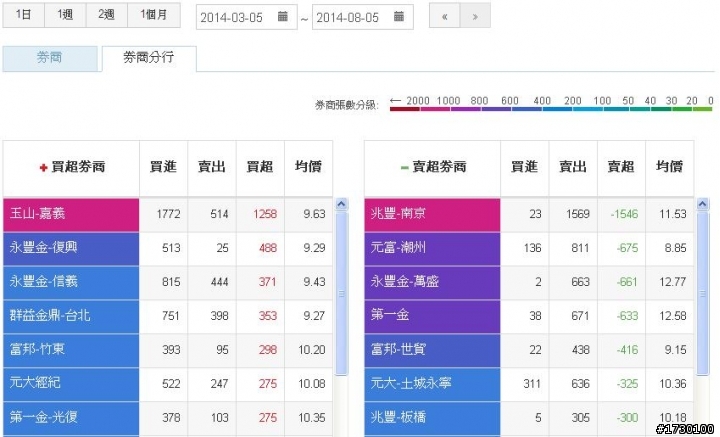This screenshot has width=720, height=437.
Task: Select broker row 元大-土城永寧
Action: click(x=433, y=385)
